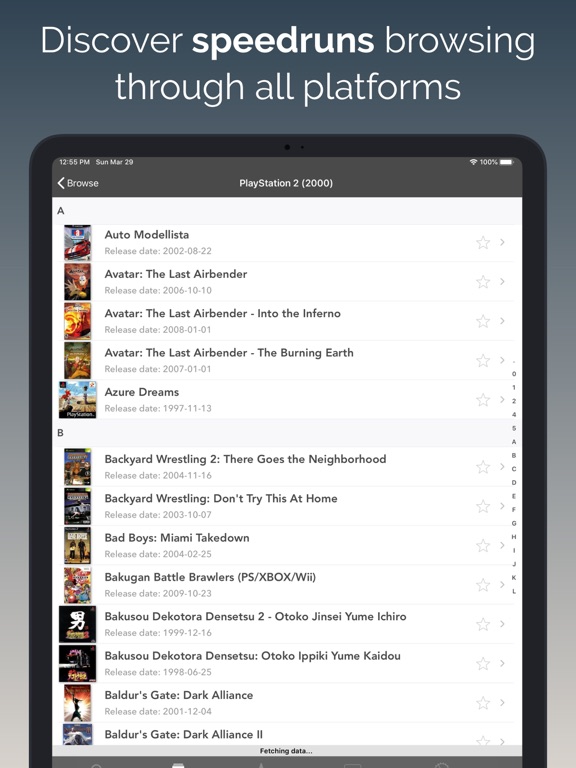The height and width of the screenshot is (768, 576).
Task: Select Backyard Wrestling 2: There Goes the Neighborhood
Action: (x=245, y=459)
